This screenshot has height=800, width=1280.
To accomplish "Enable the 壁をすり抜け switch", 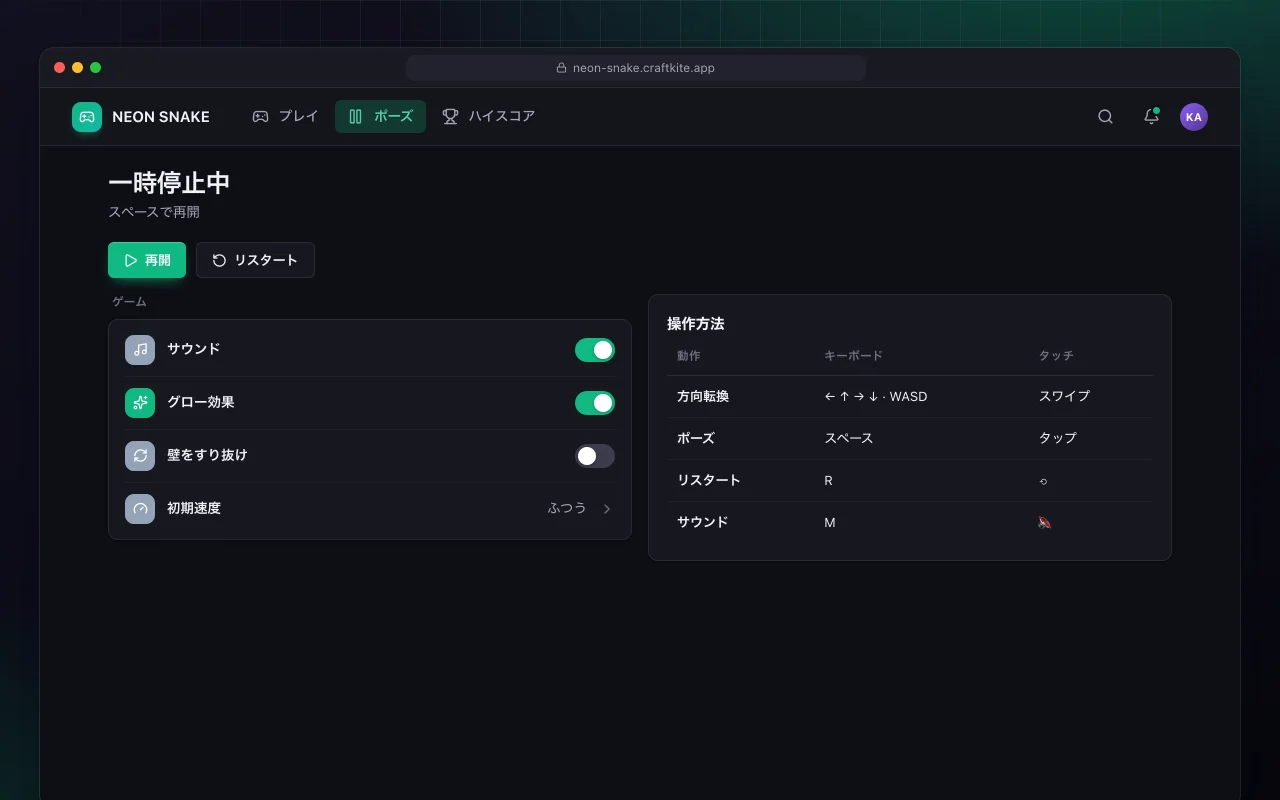I will click(595, 456).
